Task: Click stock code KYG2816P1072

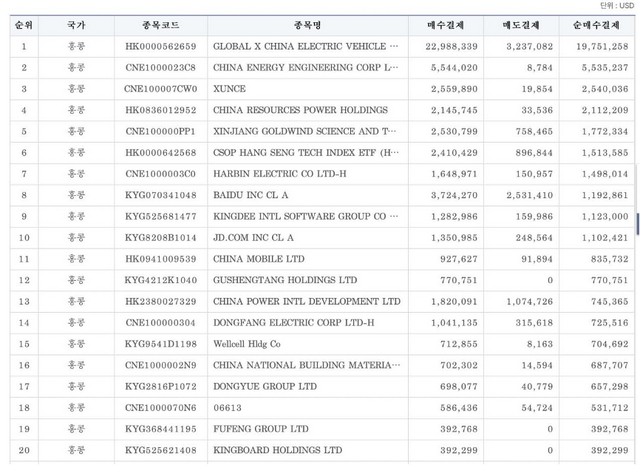Action: tap(161, 386)
